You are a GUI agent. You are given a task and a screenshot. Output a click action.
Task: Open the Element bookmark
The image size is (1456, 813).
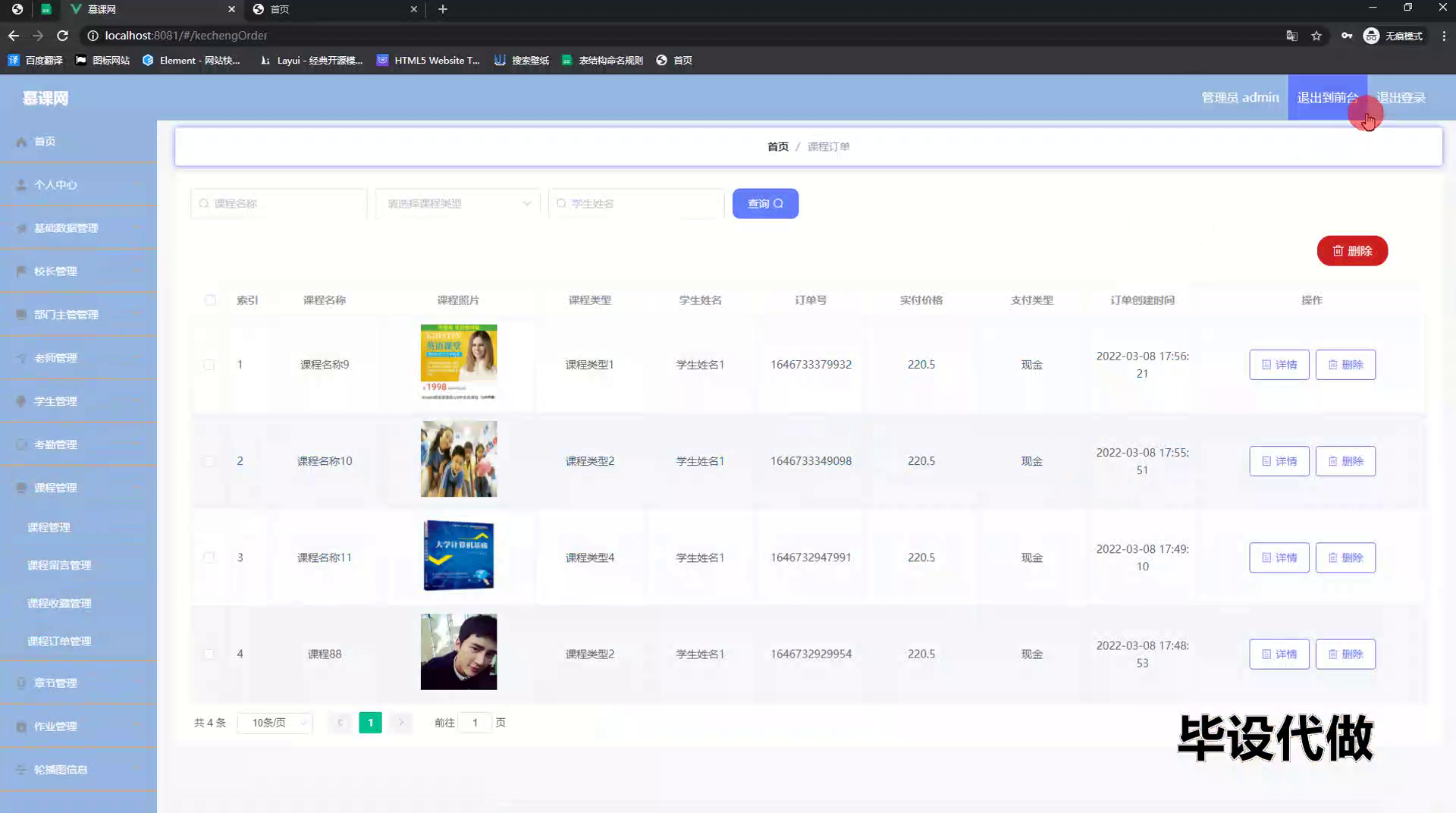coord(191,60)
